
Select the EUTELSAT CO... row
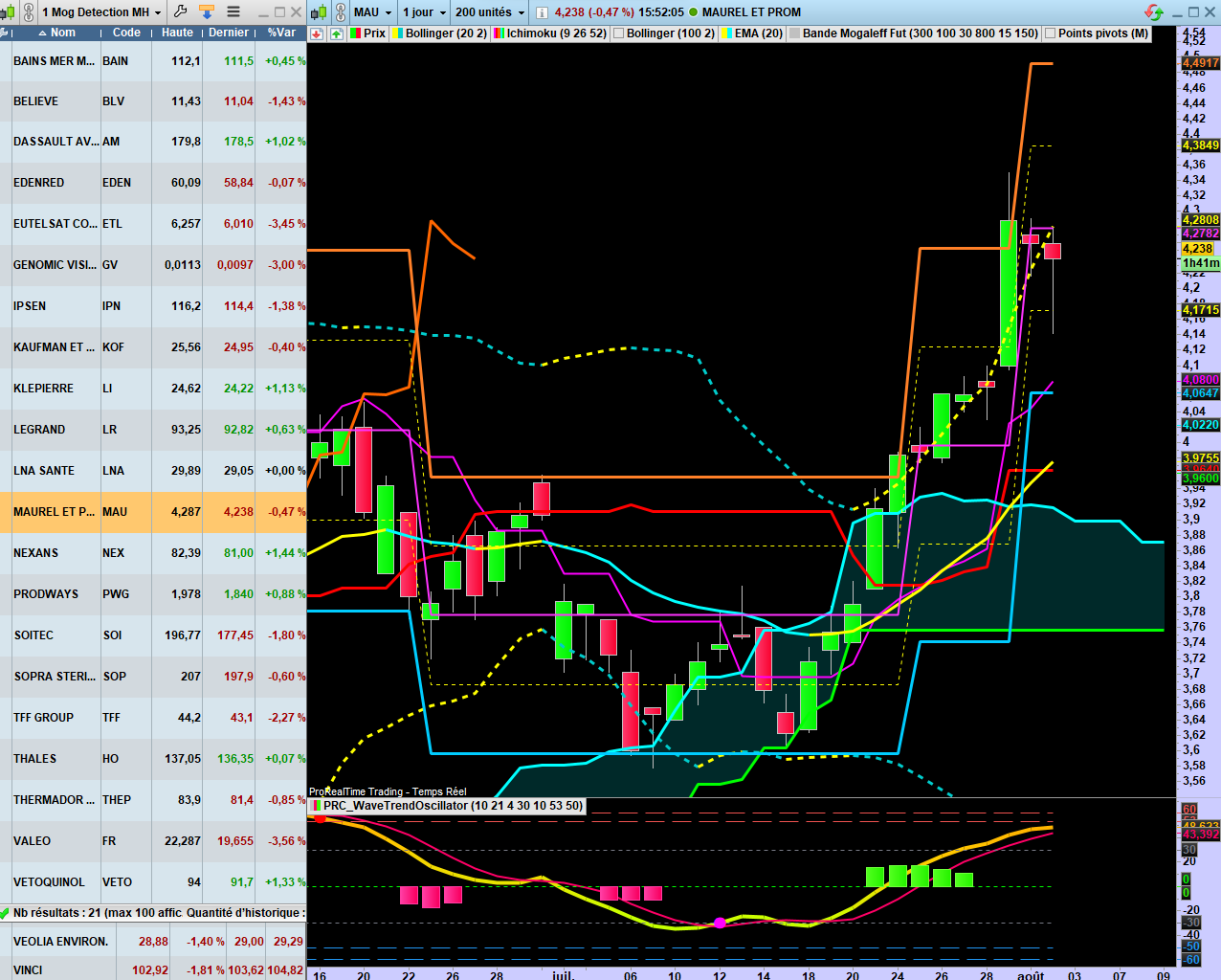(x=153, y=223)
